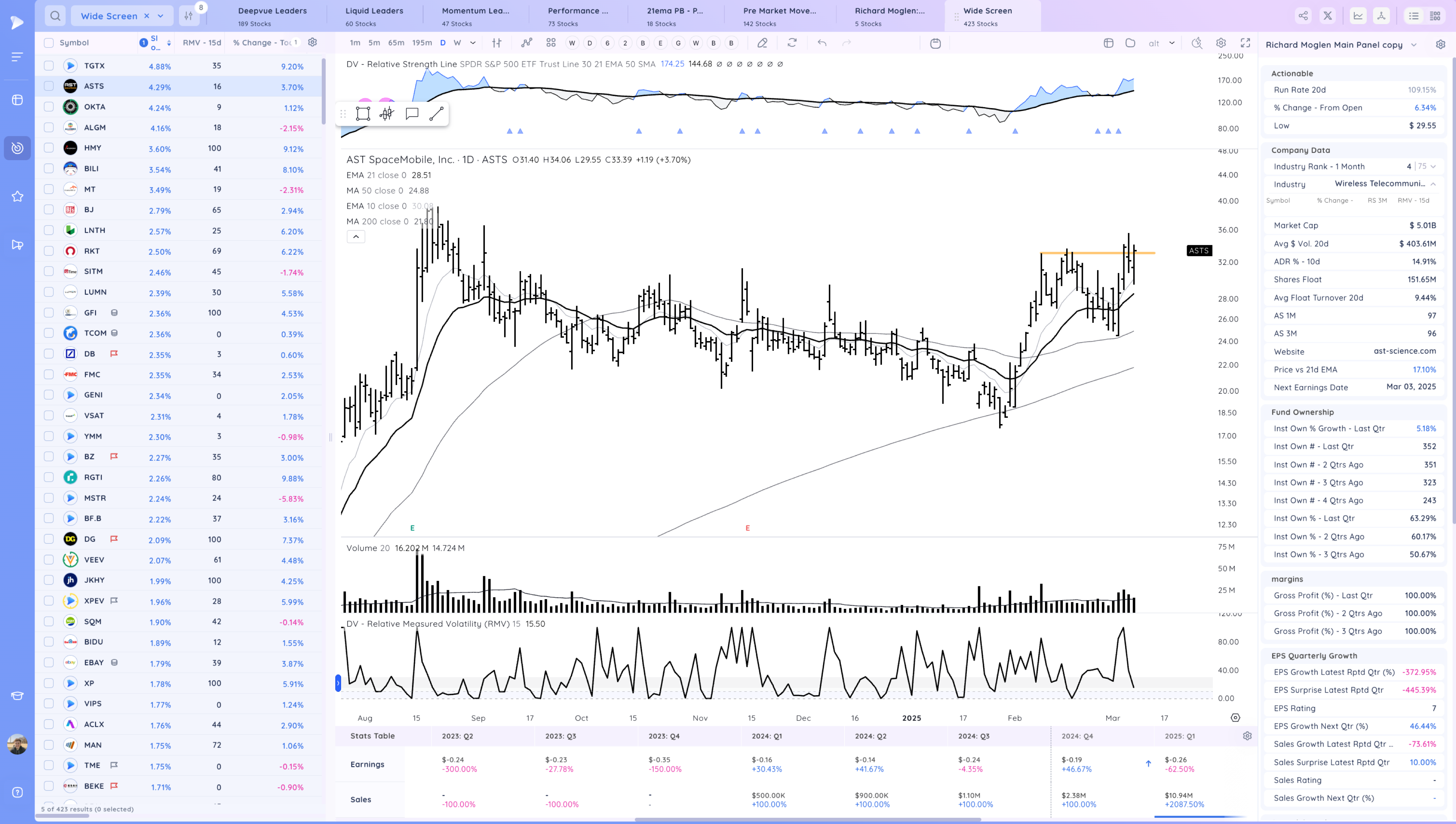Share to X (Twitter) icon
1456x824 pixels.
[x=1328, y=16]
